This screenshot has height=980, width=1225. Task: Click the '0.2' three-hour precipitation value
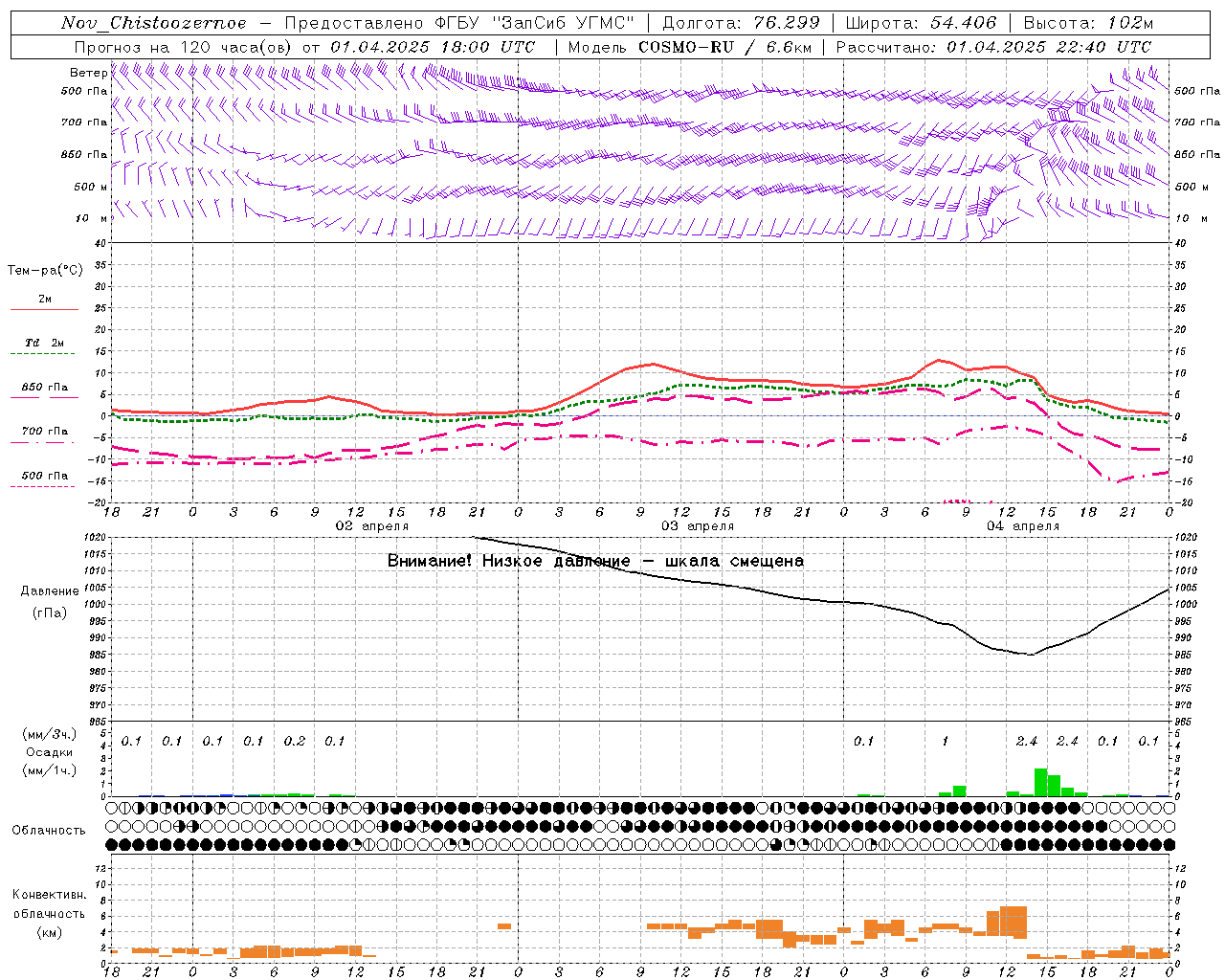tap(295, 742)
